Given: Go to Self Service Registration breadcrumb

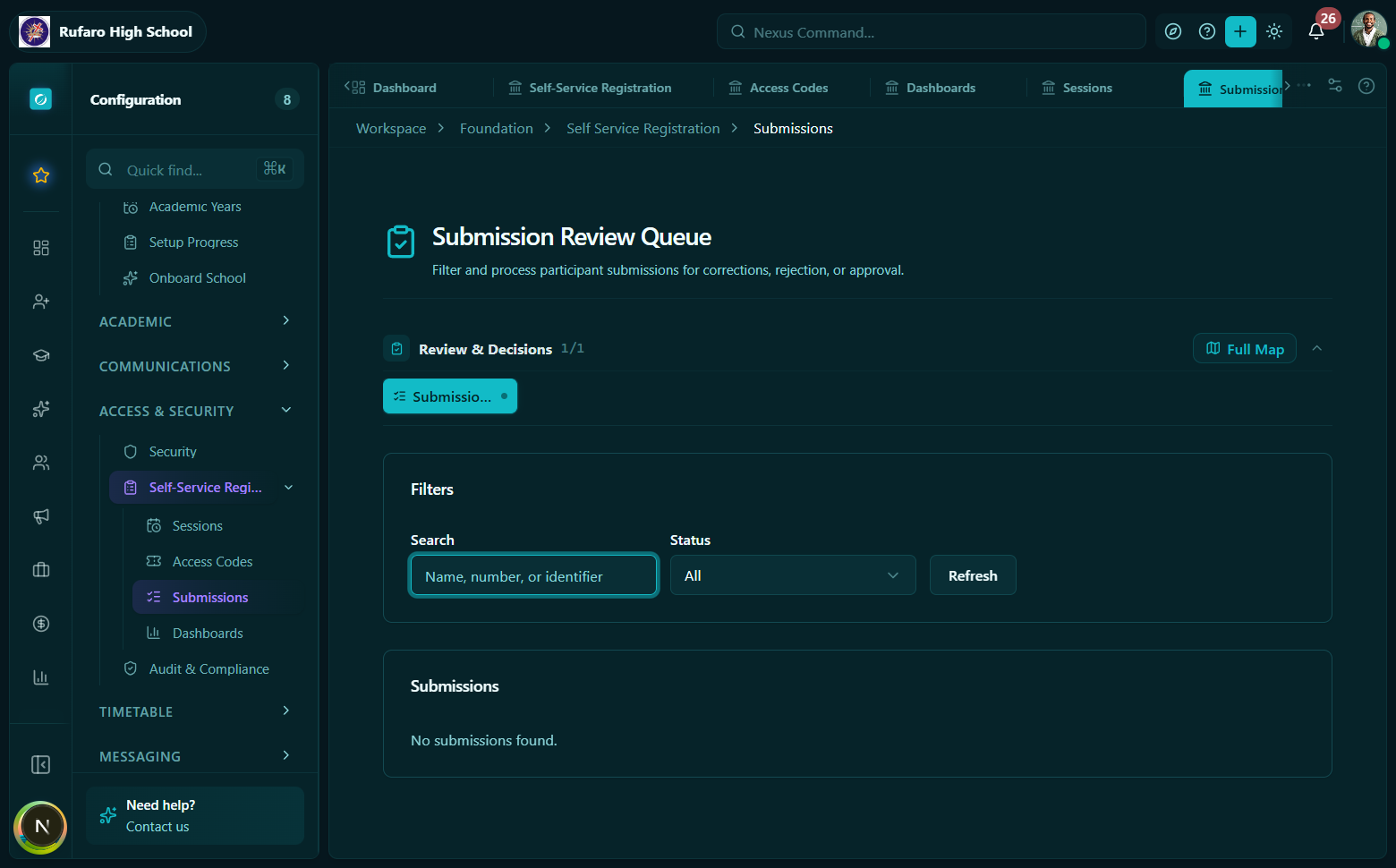Looking at the screenshot, I should [643, 129].
